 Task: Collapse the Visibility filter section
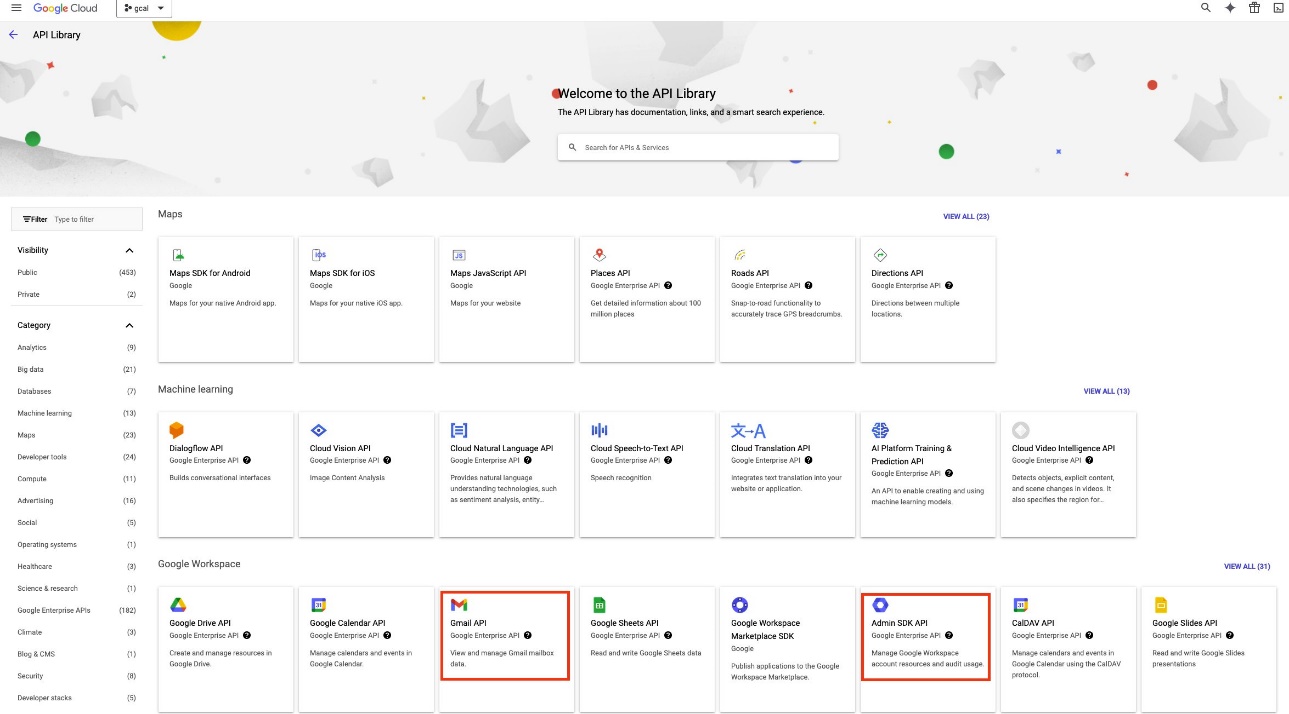point(129,250)
